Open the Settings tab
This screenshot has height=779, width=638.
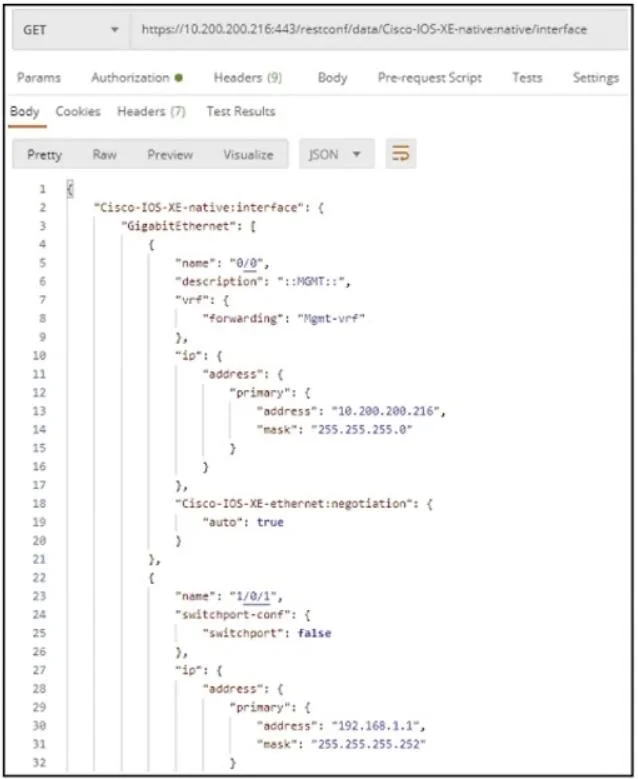596,78
